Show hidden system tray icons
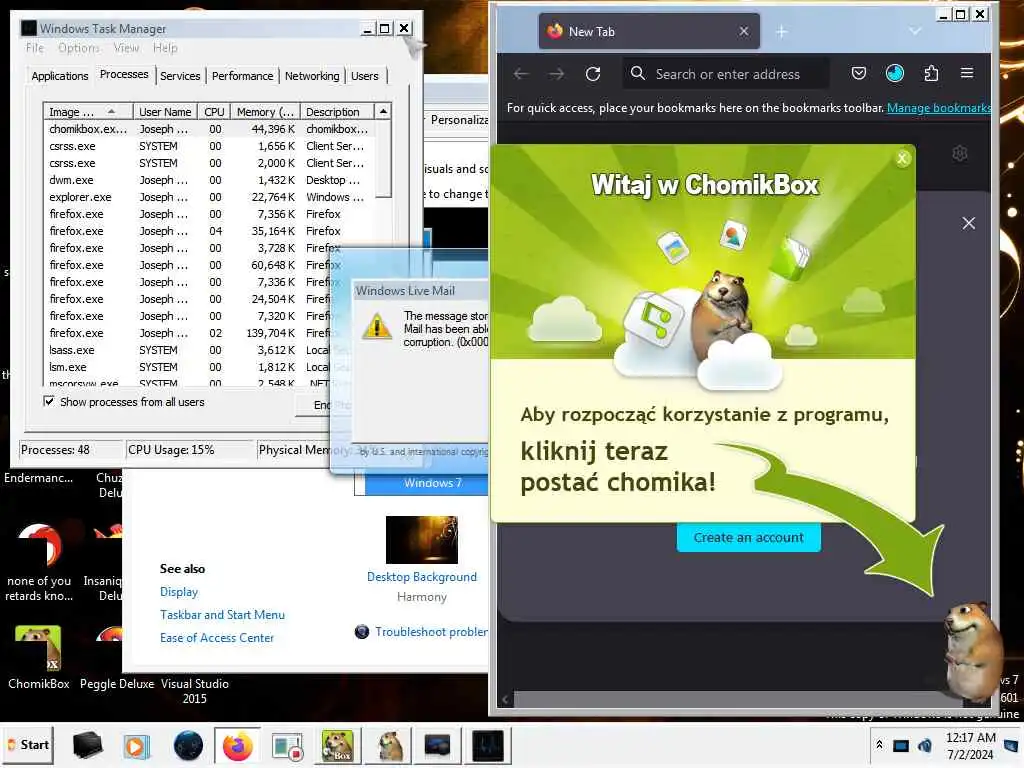Image resolution: width=1024 pixels, height=768 pixels. coord(879,745)
